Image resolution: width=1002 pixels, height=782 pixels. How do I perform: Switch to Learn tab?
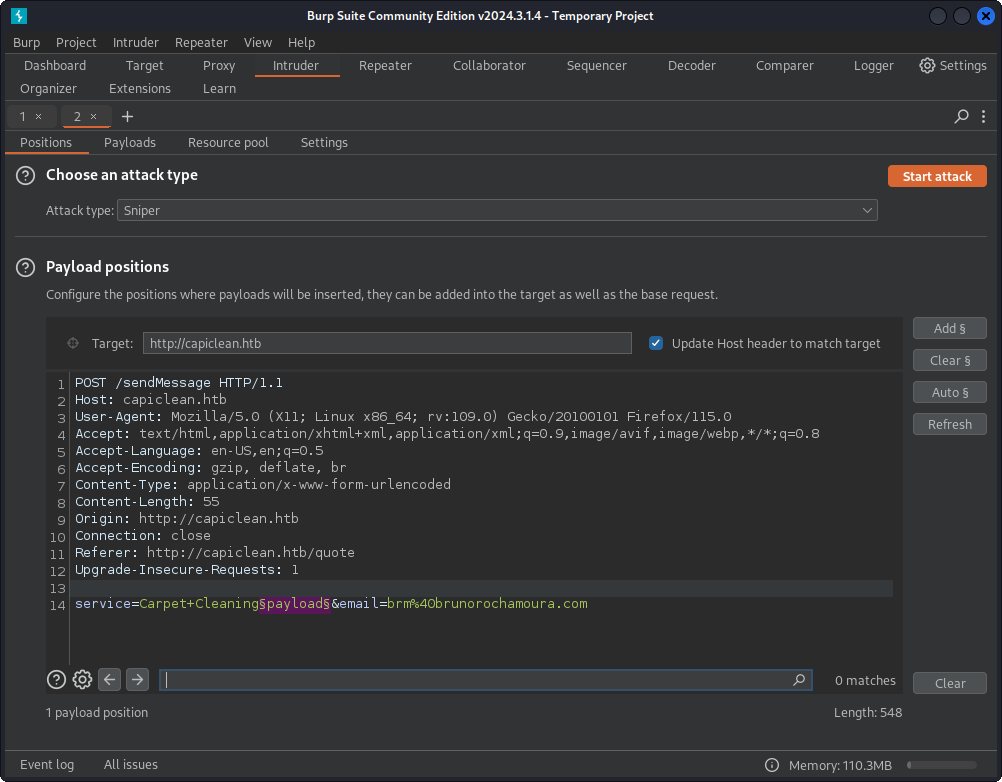tap(219, 88)
